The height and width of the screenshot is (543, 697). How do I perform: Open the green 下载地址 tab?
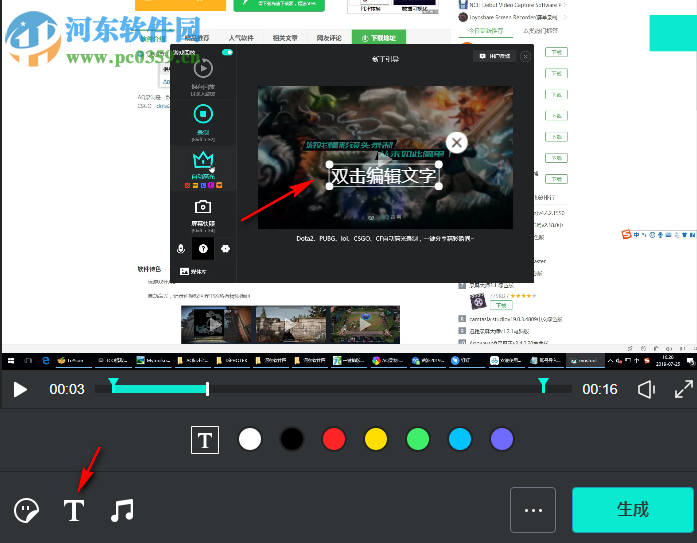(379, 38)
